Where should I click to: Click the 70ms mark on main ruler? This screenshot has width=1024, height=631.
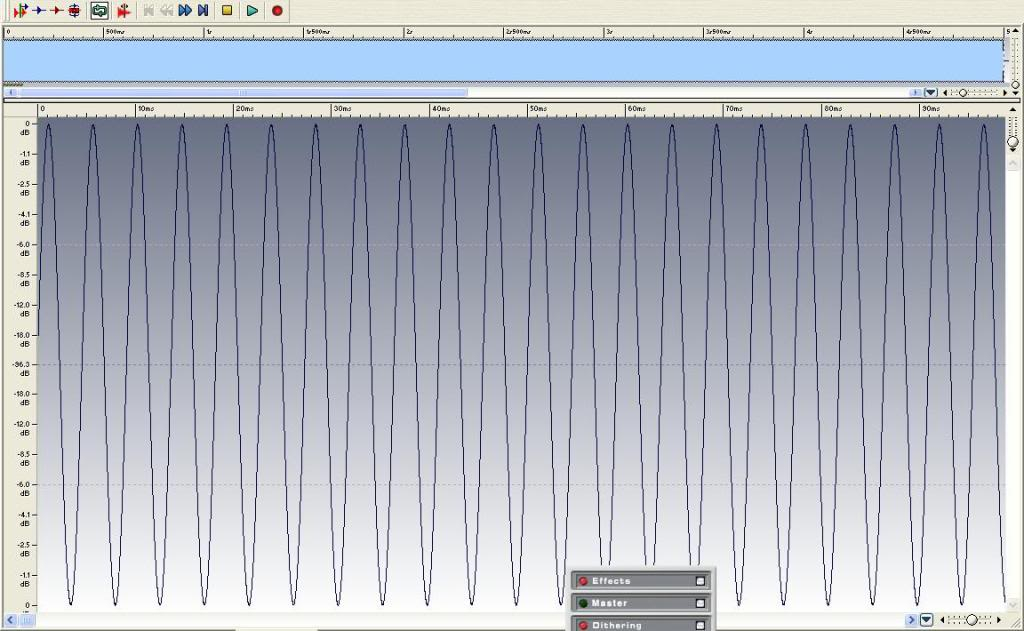[734, 108]
